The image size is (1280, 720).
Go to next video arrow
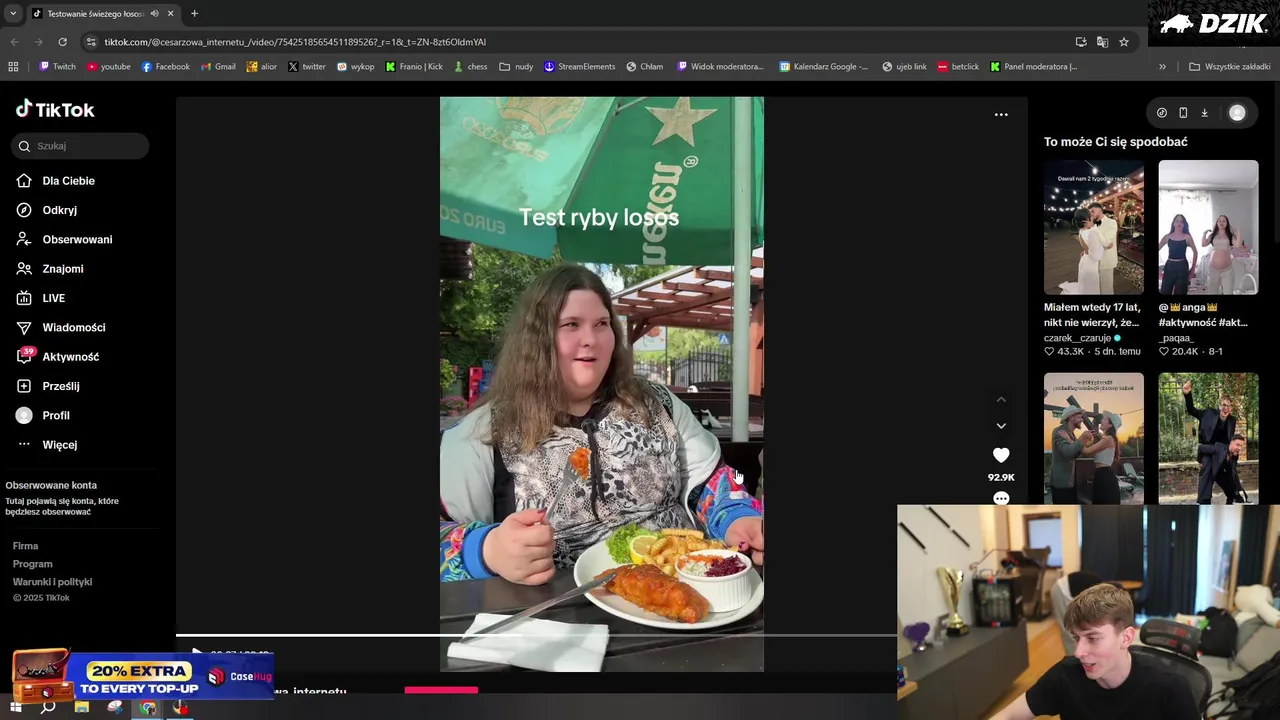tap(1001, 426)
